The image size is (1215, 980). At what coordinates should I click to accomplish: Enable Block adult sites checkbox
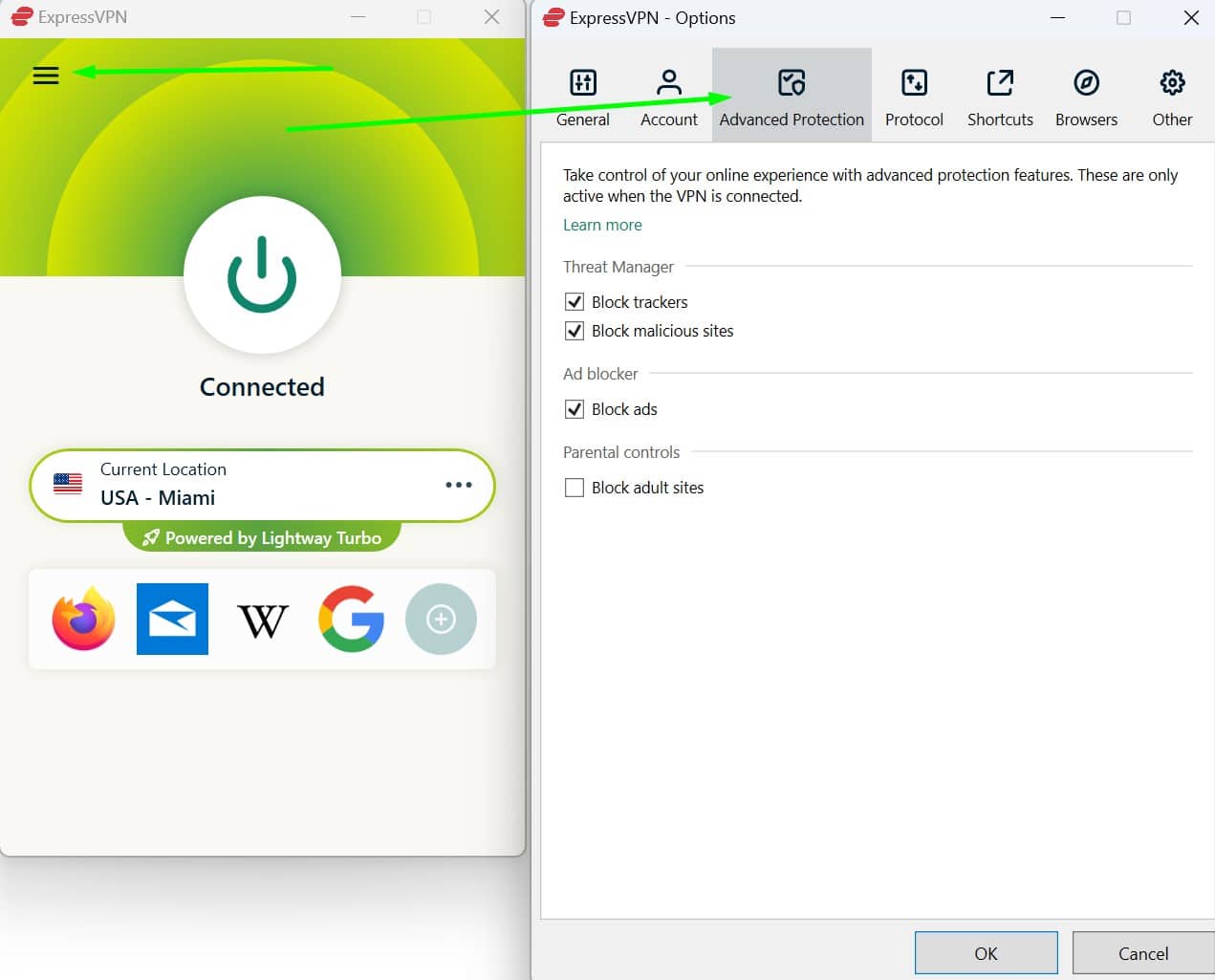point(575,488)
